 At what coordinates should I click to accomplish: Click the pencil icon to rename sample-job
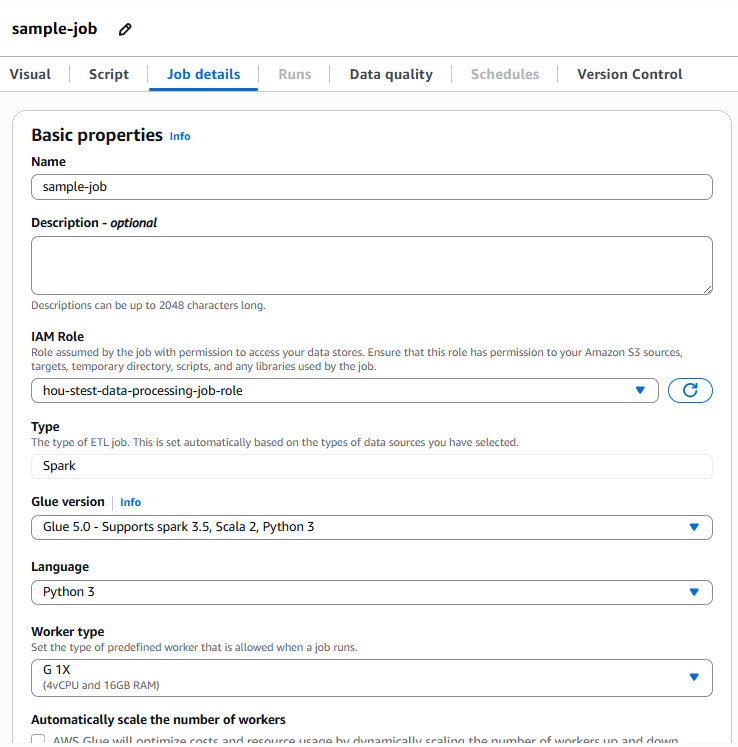pyautogui.click(x=125, y=30)
